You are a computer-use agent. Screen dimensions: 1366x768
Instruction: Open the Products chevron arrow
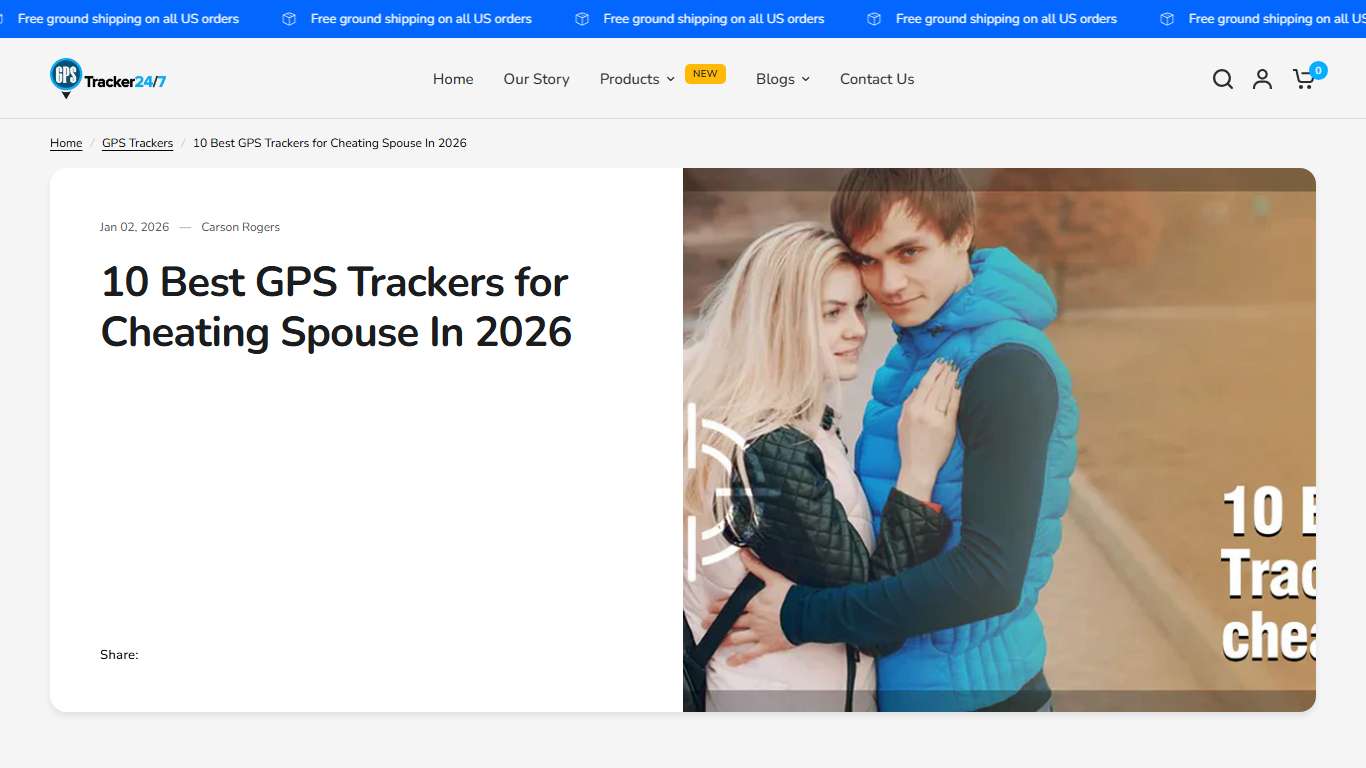click(670, 79)
